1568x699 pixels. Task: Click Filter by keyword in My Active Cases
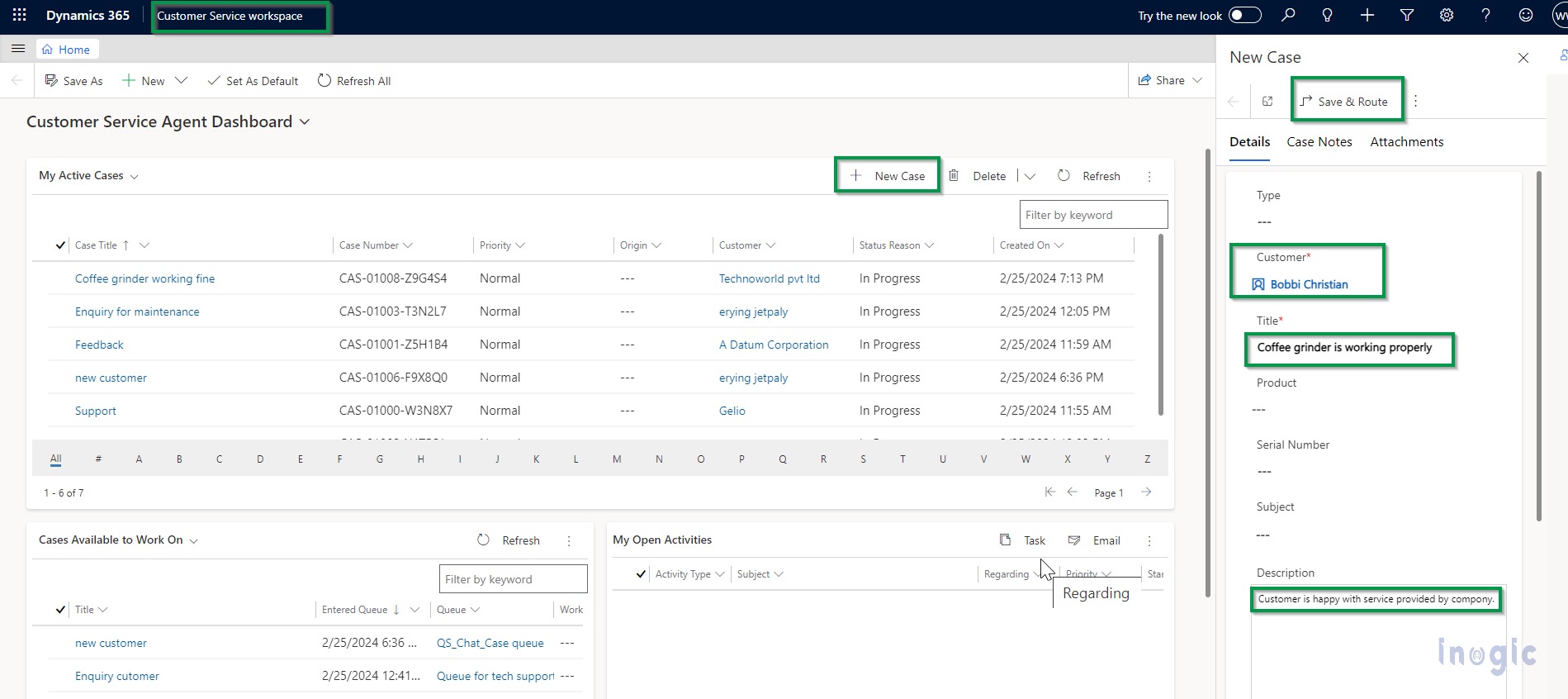(1093, 215)
